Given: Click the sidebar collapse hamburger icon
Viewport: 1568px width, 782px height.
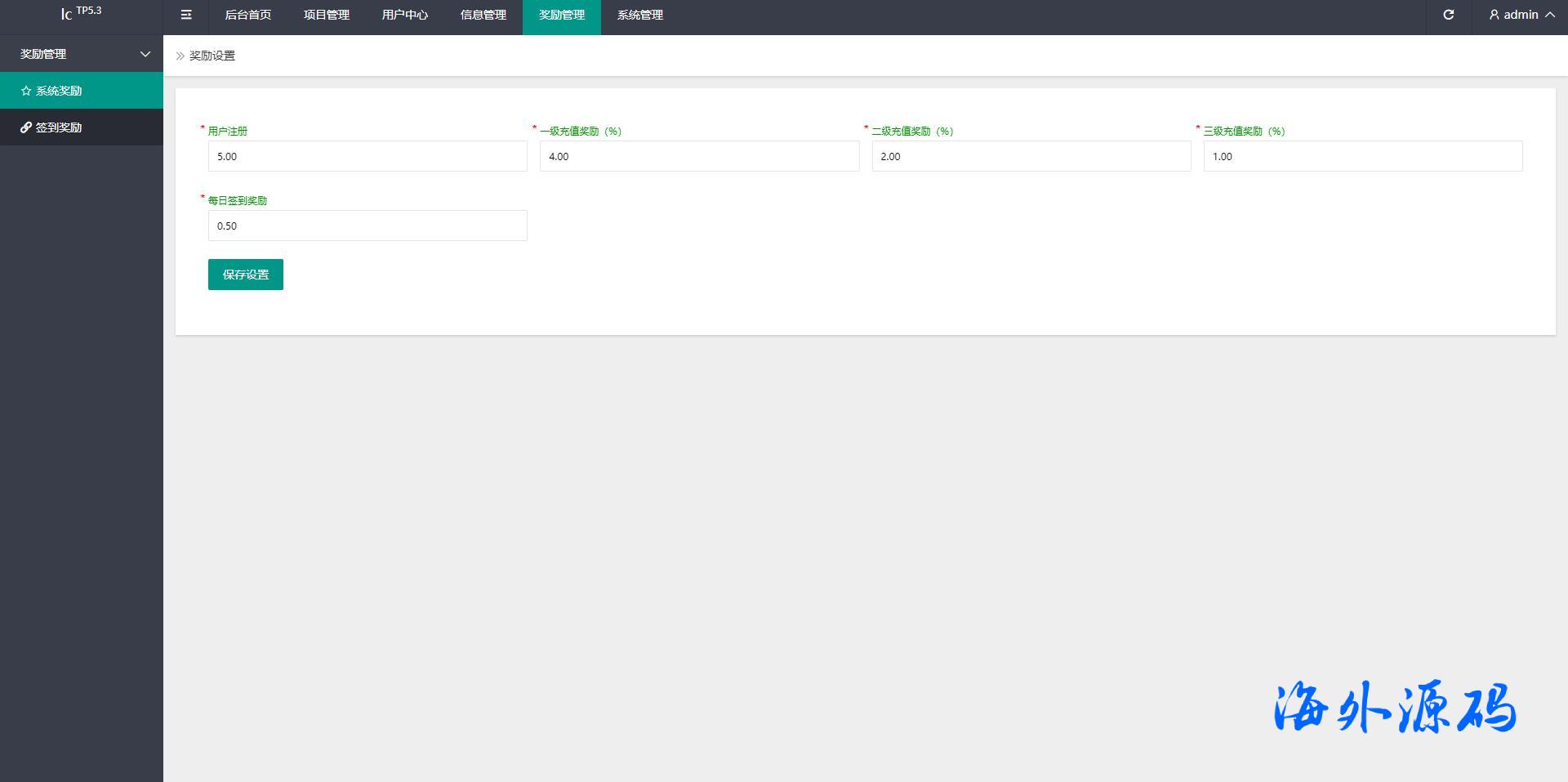Looking at the screenshot, I should point(186,15).
